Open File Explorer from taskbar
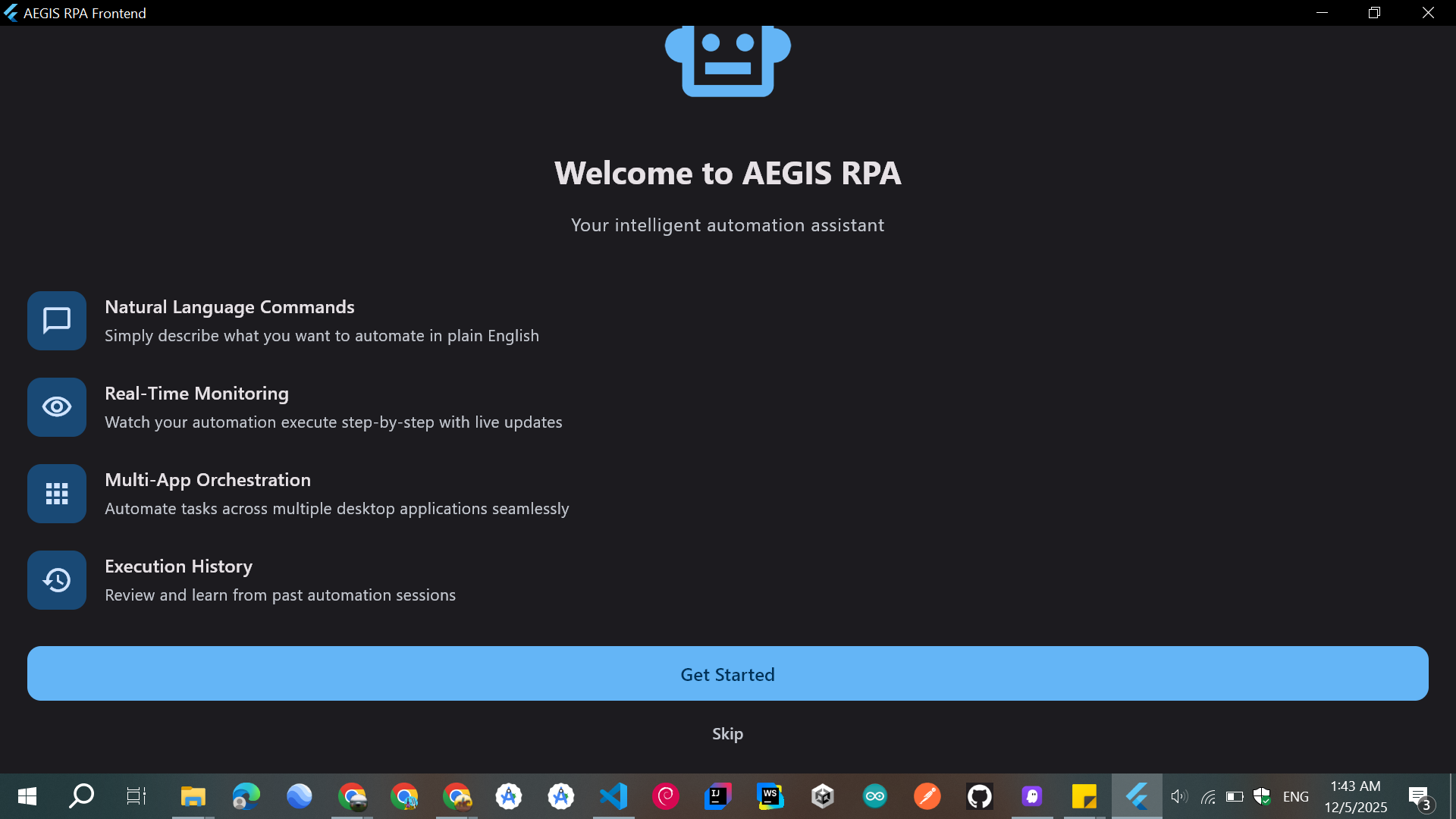The height and width of the screenshot is (819, 1456). click(193, 796)
